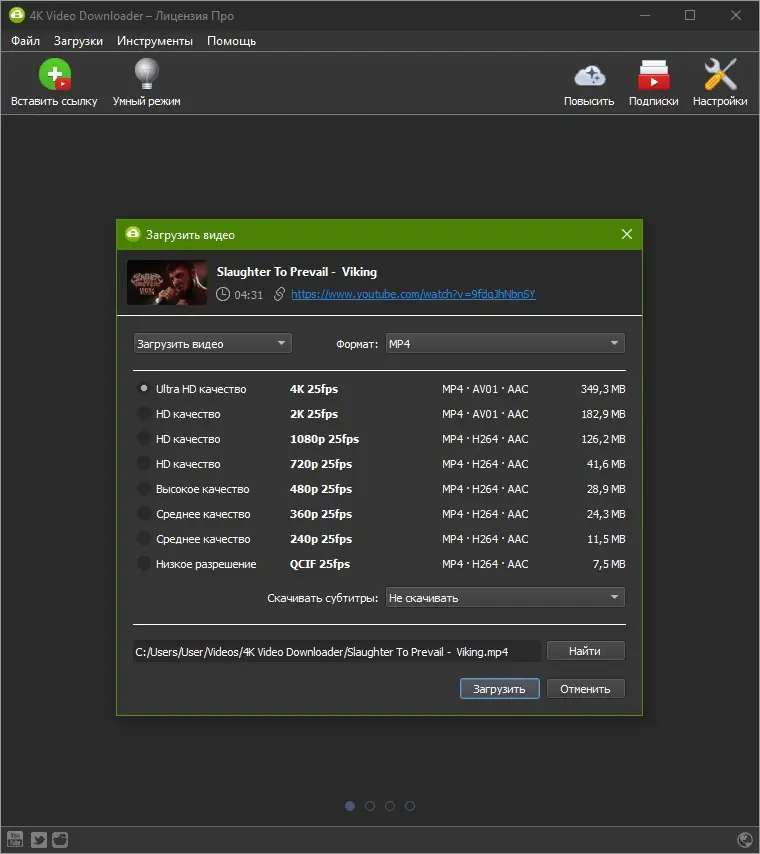This screenshot has height=854, width=760.
Task: Open the Файл menu
Action: coord(25,41)
